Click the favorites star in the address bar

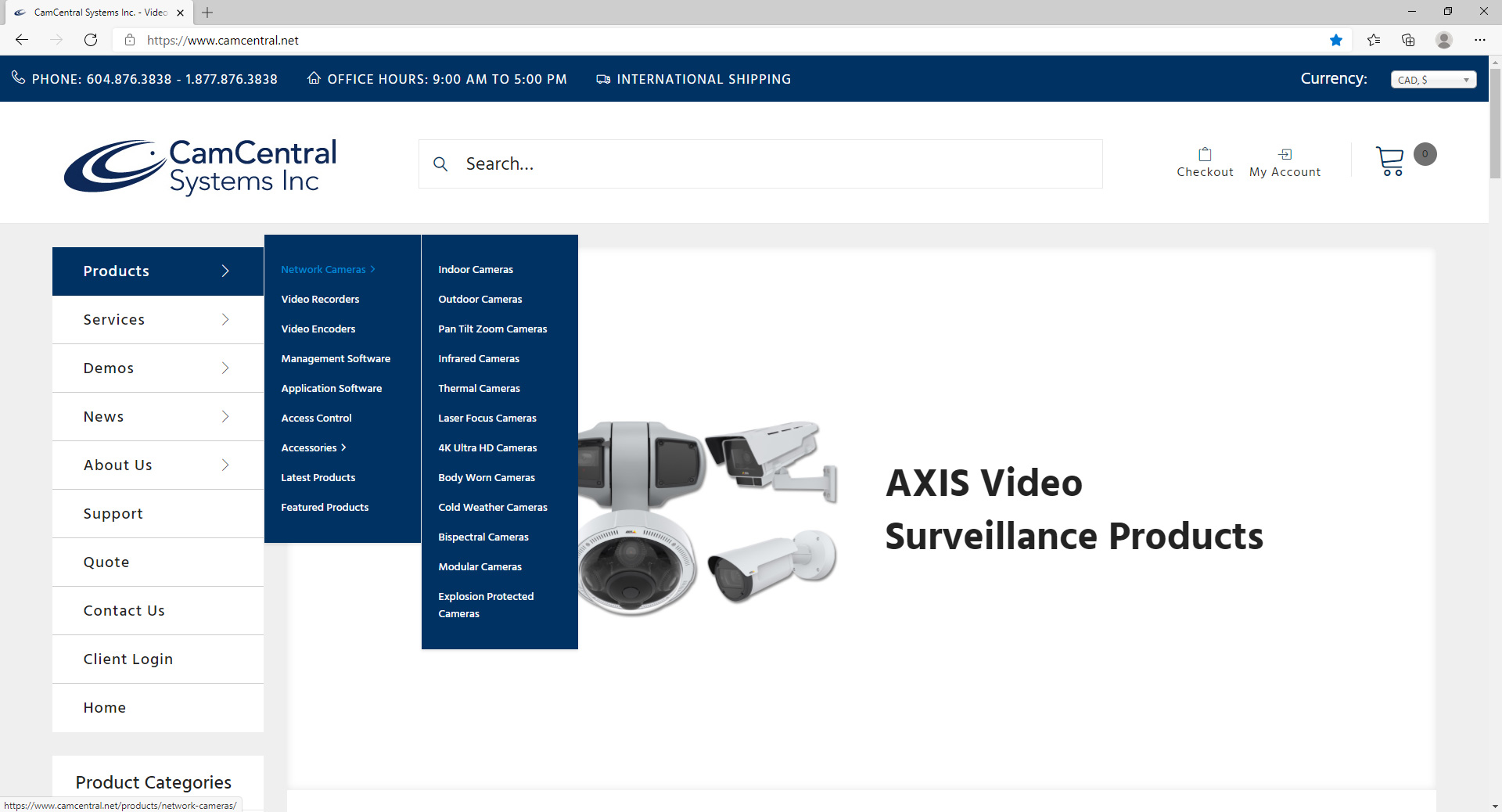pyautogui.click(x=1336, y=40)
